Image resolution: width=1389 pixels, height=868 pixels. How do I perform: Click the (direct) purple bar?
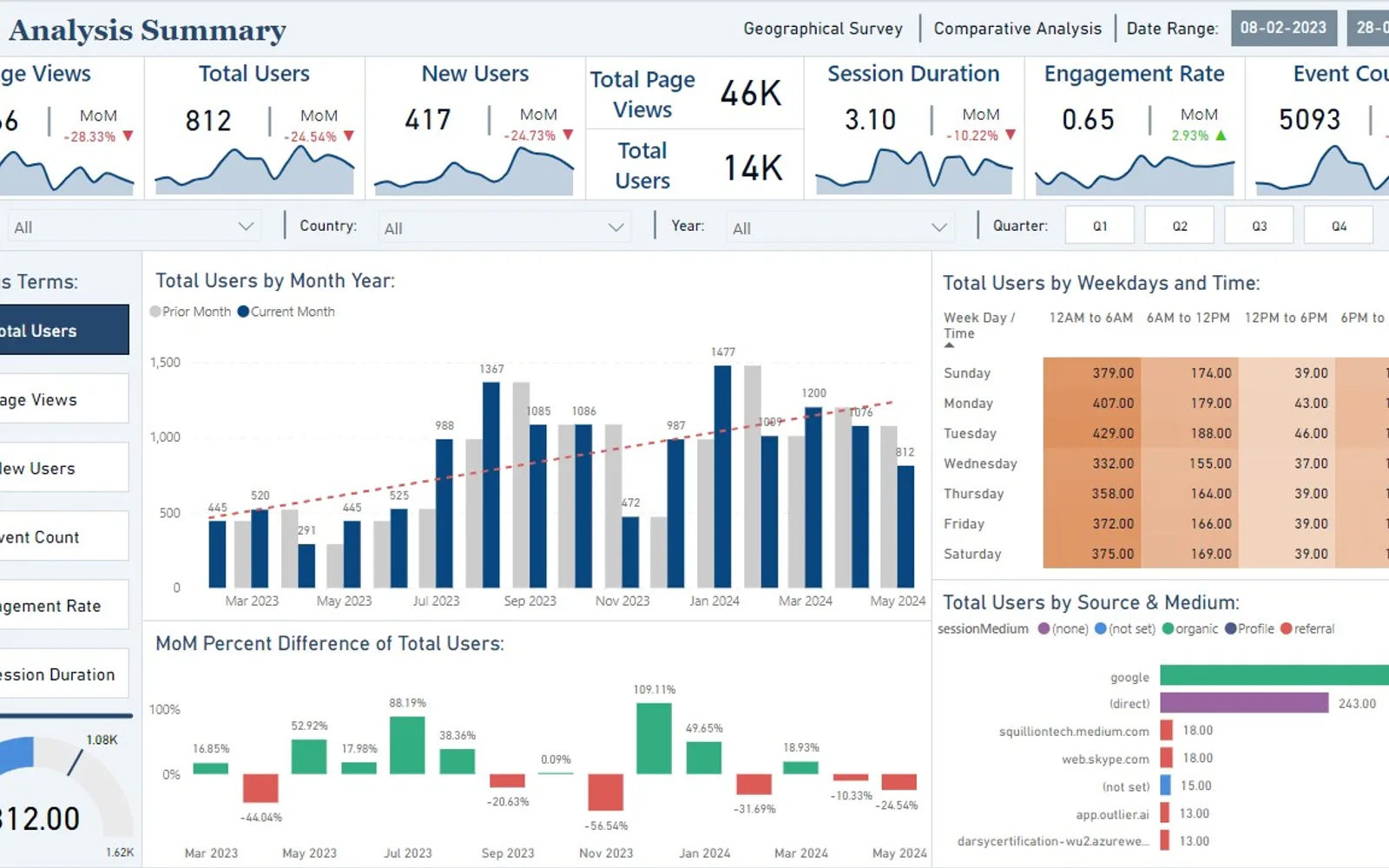click(x=1244, y=703)
